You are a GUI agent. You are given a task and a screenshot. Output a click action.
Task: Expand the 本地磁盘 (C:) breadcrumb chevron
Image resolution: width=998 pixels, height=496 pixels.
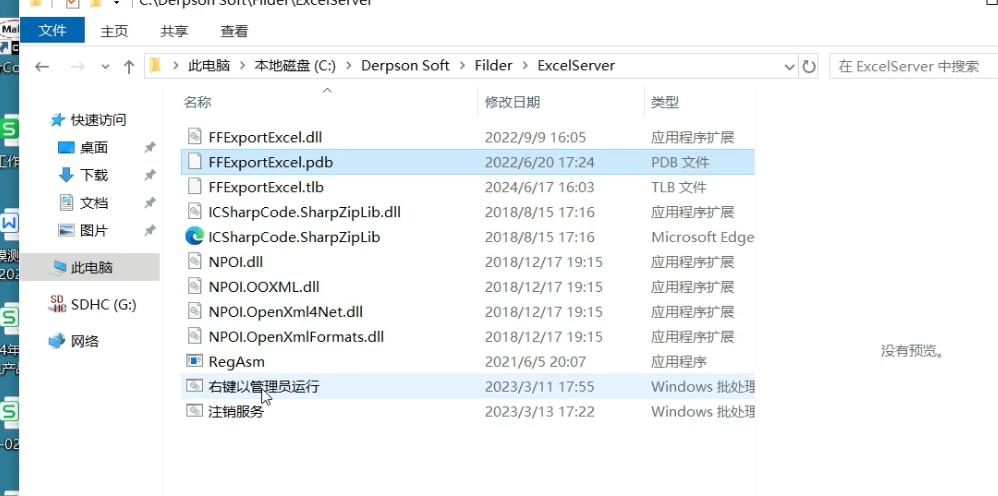pyautogui.click(x=349, y=66)
